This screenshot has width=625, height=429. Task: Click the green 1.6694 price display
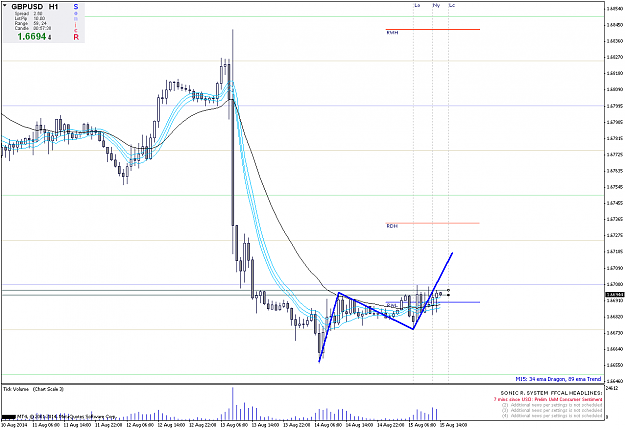coord(31,37)
